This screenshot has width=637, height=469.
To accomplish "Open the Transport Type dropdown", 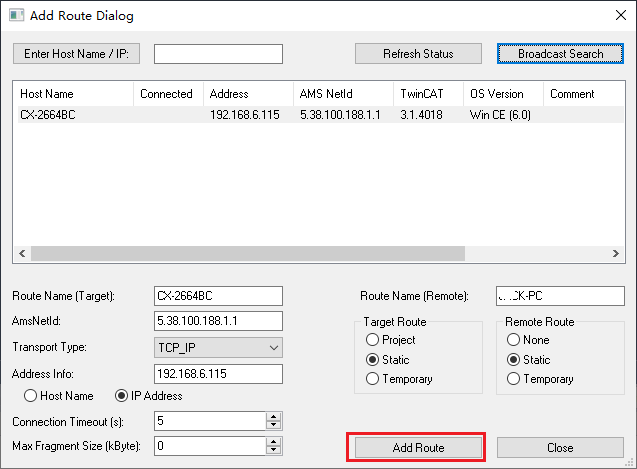I will (x=218, y=347).
